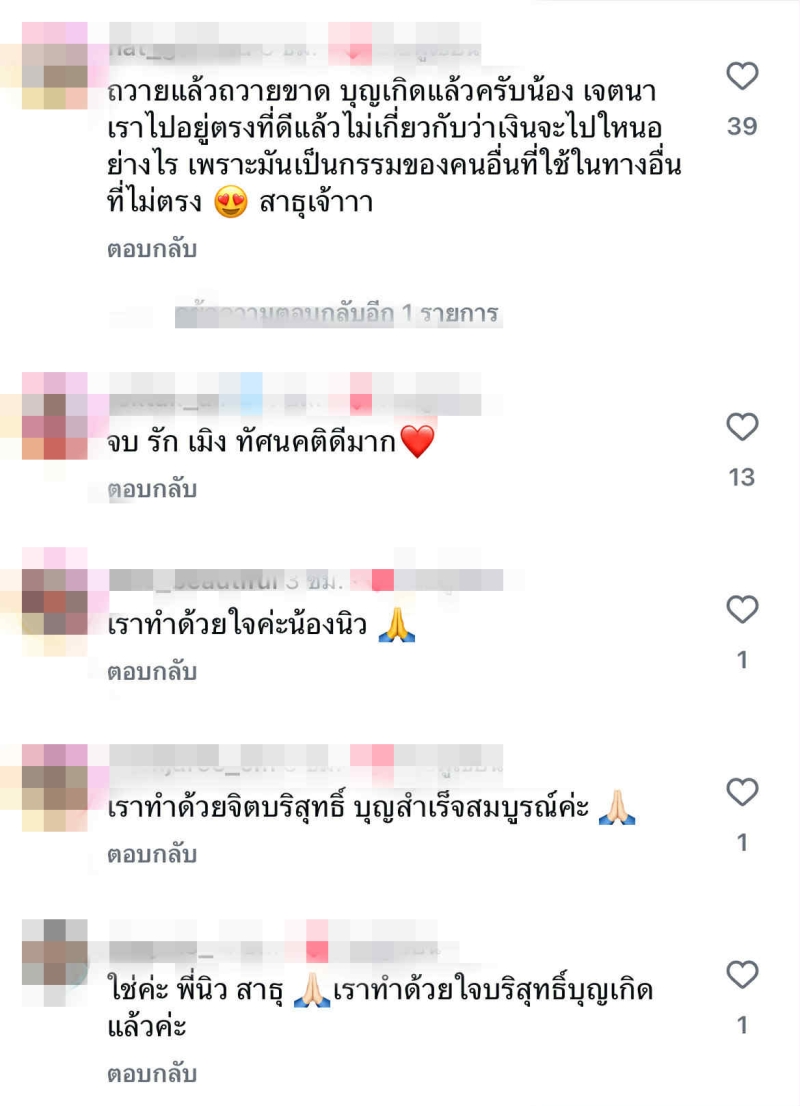Open fourth commenter's avatar
The image size is (800, 1106).
tap(55, 788)
